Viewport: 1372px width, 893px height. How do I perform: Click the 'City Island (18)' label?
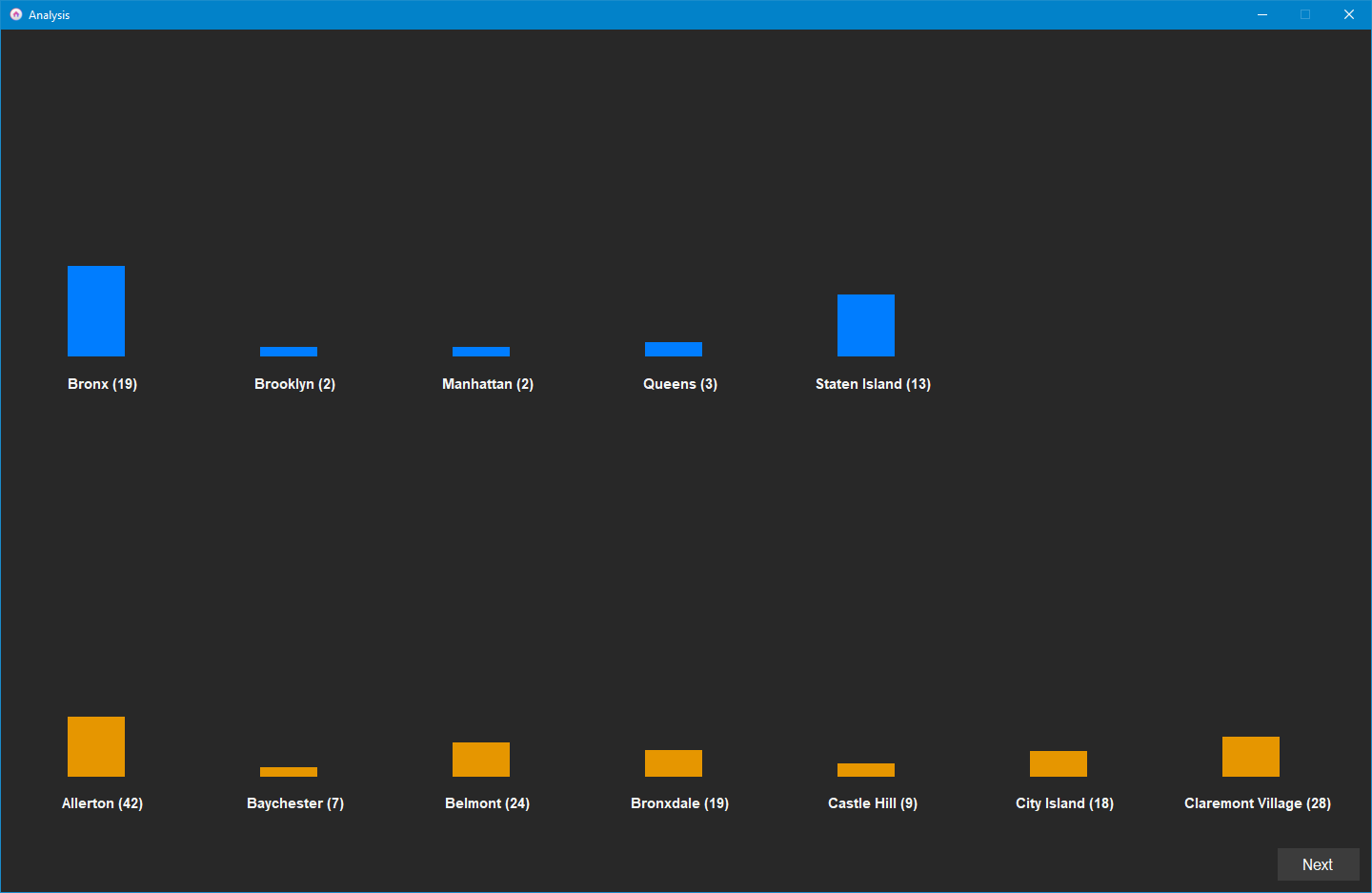1065,803
